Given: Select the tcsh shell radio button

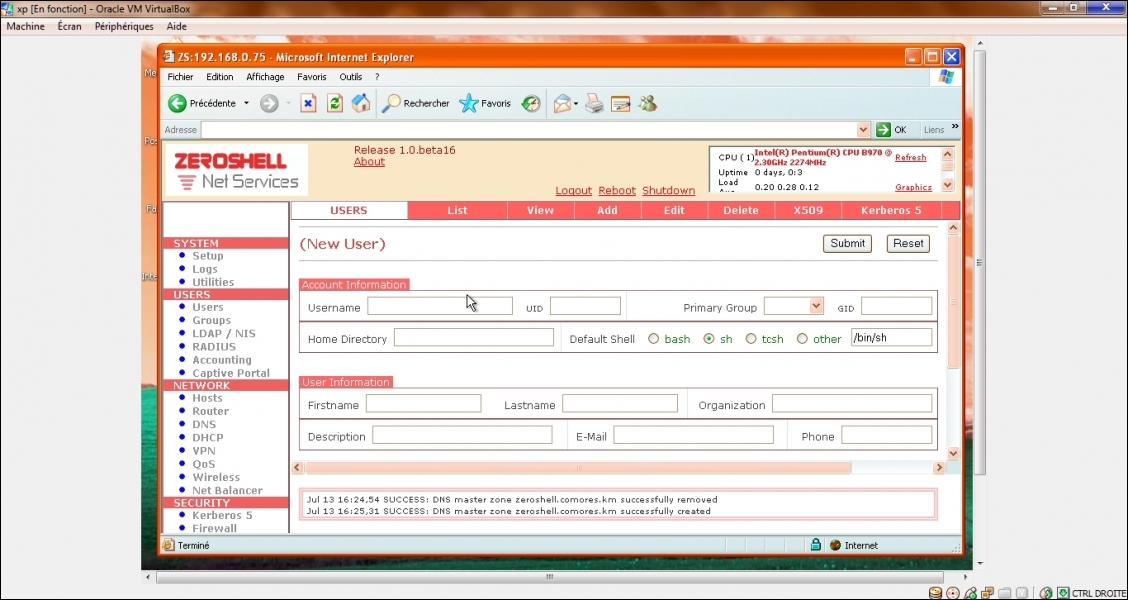Looking at the screenshot, I should pos(750,339).
